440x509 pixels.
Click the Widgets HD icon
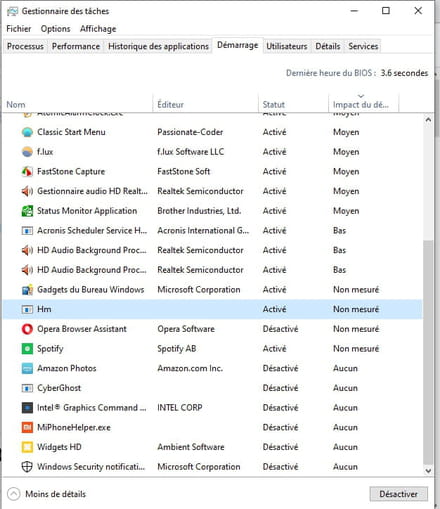click(x=27, y=447)
